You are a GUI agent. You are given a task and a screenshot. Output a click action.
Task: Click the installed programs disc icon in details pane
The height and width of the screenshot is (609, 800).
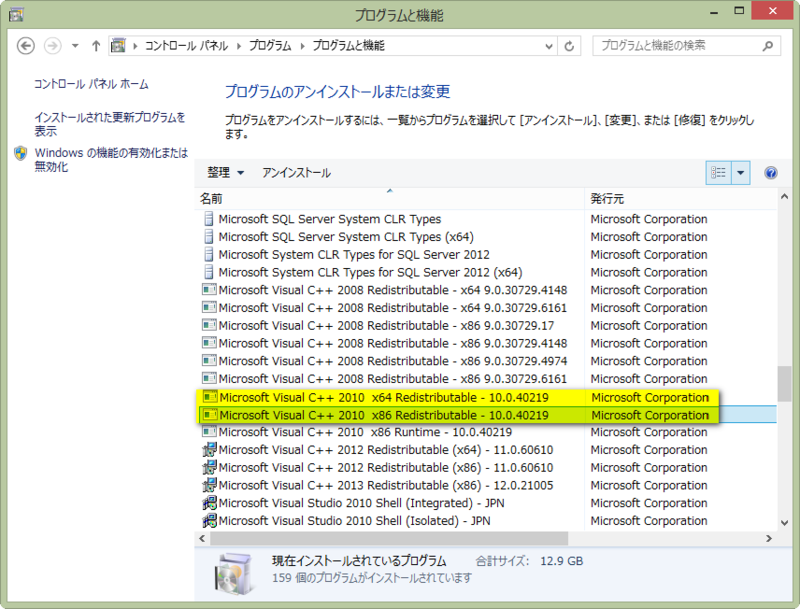(x=233, y=574)
